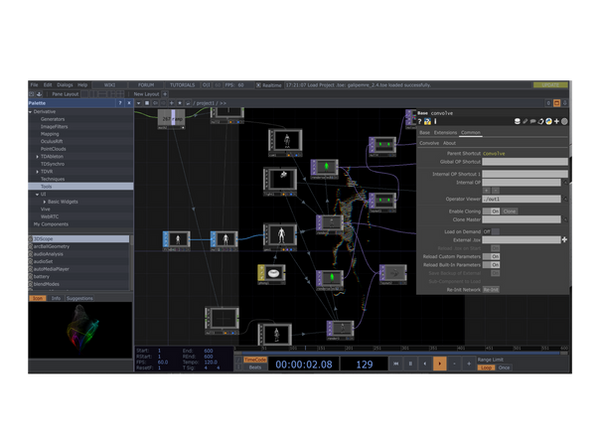Expand the TDAbleton folder
This screenshot has width=600, height=424.
coord(37,157)
